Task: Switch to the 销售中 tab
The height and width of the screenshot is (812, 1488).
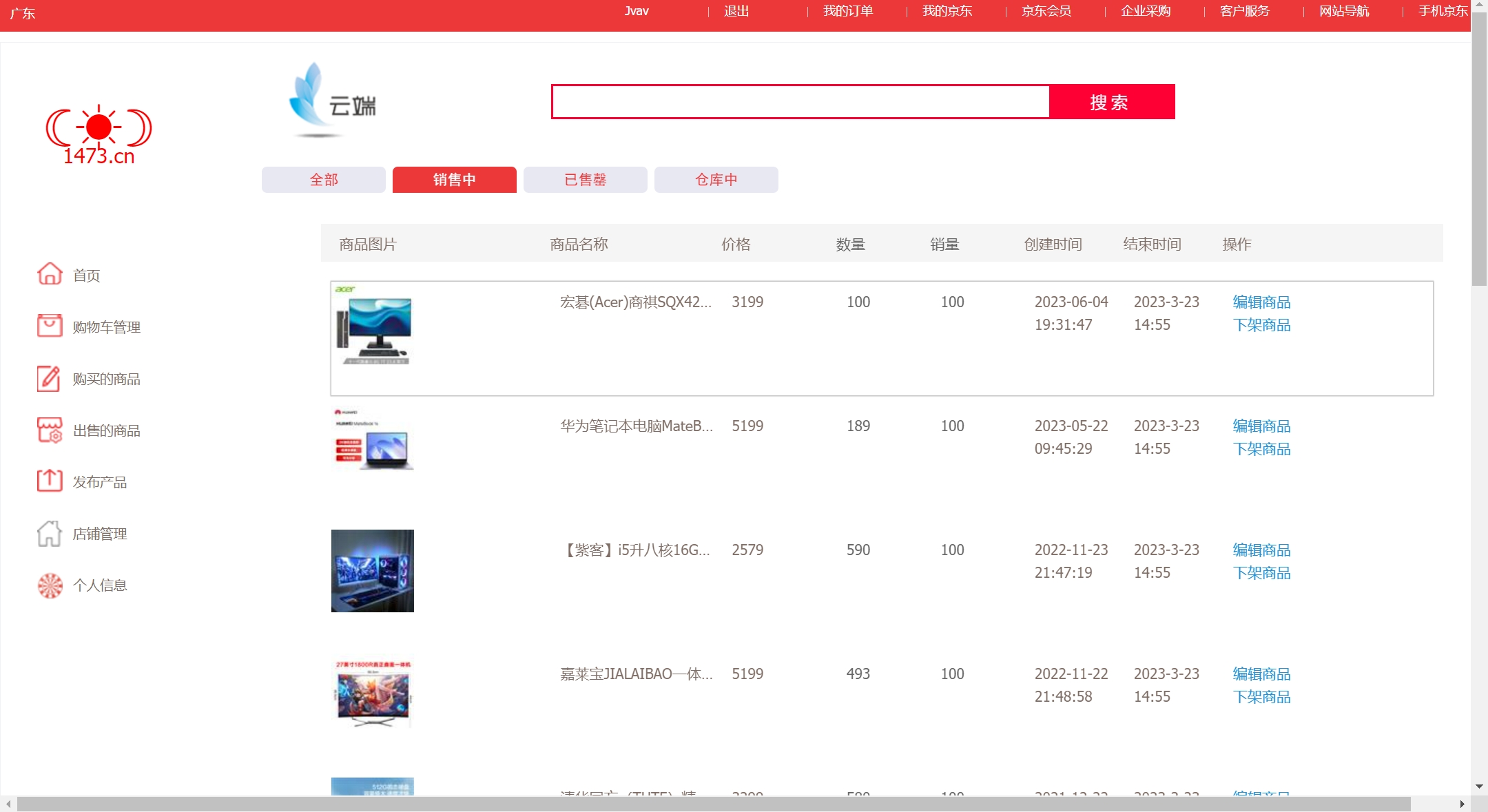Action: (455, 180)
